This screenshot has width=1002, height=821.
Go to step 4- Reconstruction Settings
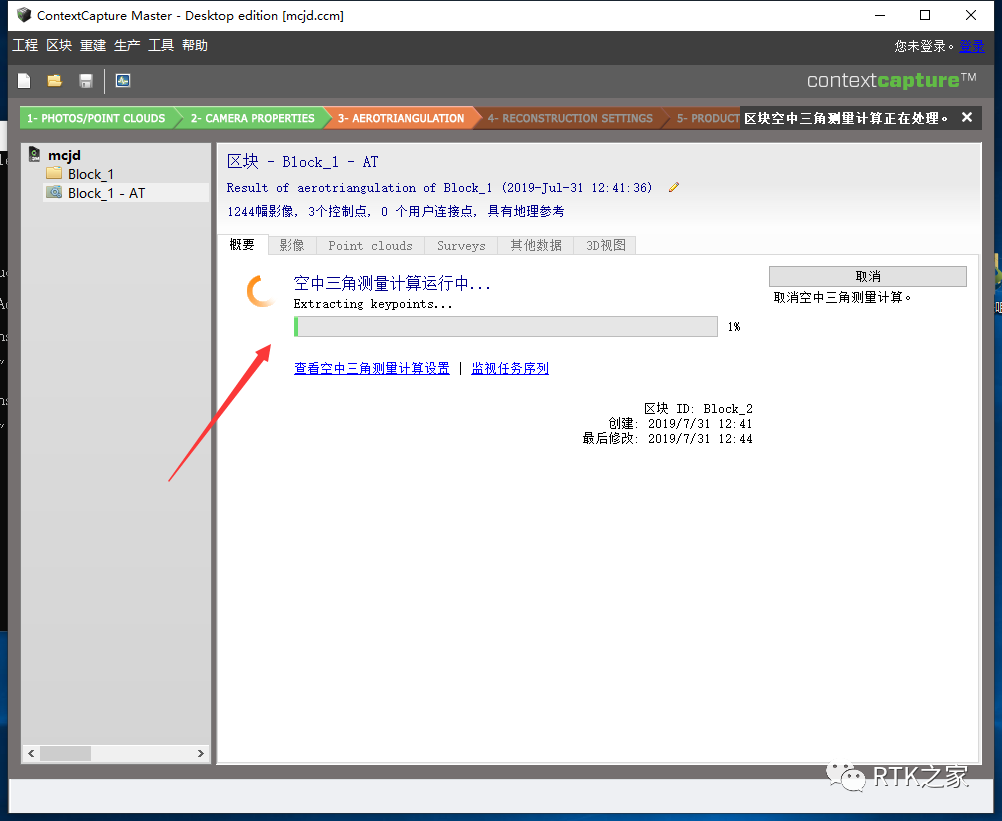[x=570, y=118]
